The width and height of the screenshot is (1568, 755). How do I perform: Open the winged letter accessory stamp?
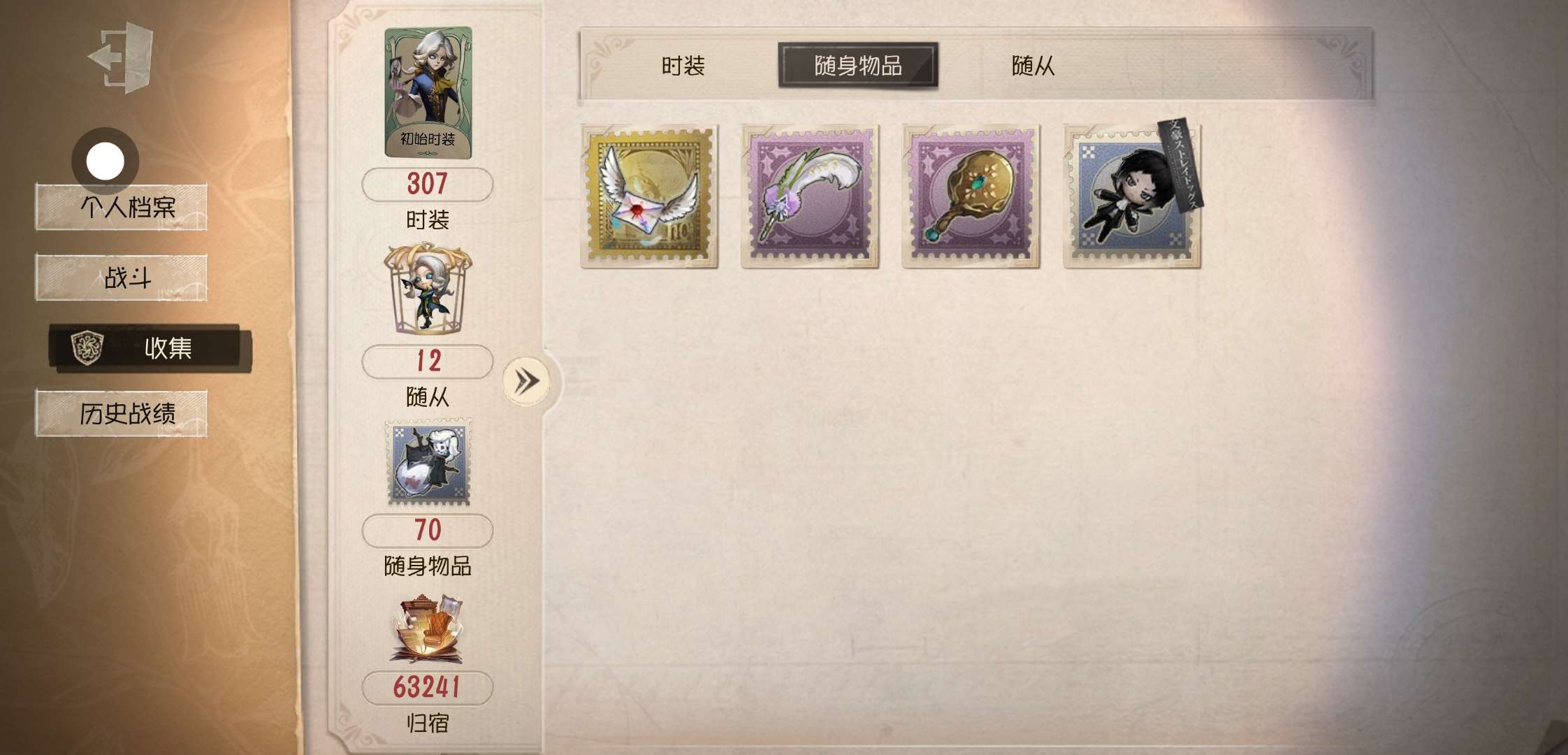tap(649, 196)
